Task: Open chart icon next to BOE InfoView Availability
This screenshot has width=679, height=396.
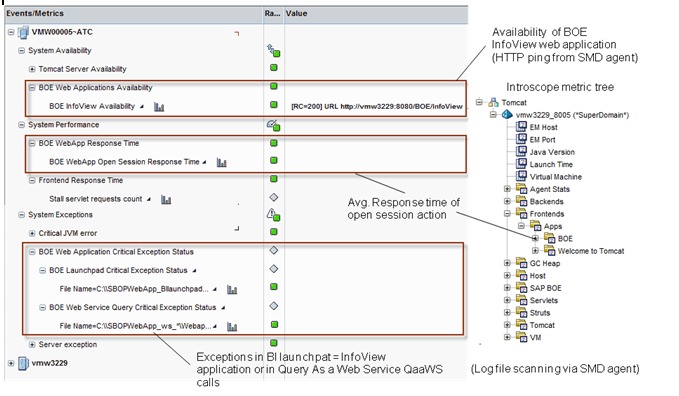Action: coord(159,107)
